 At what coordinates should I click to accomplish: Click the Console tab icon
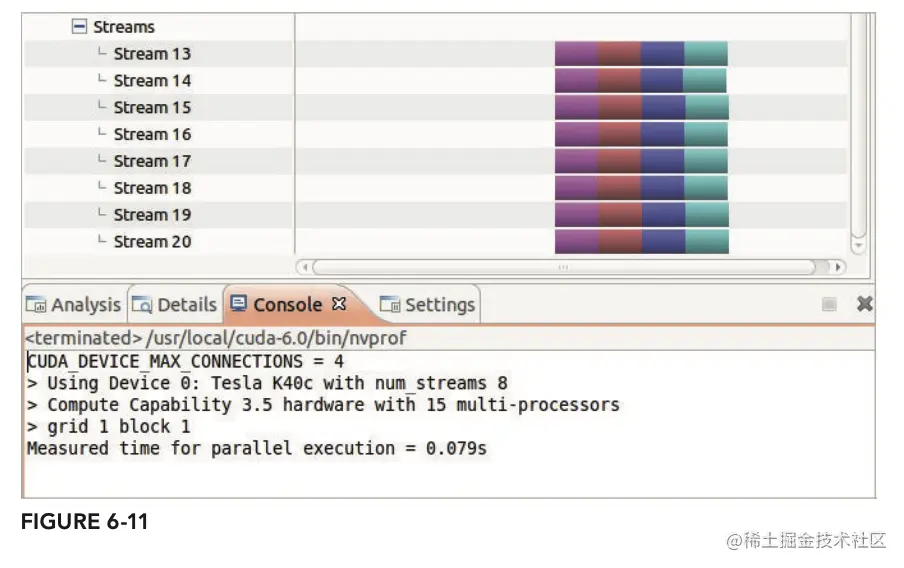coord(239,305)
